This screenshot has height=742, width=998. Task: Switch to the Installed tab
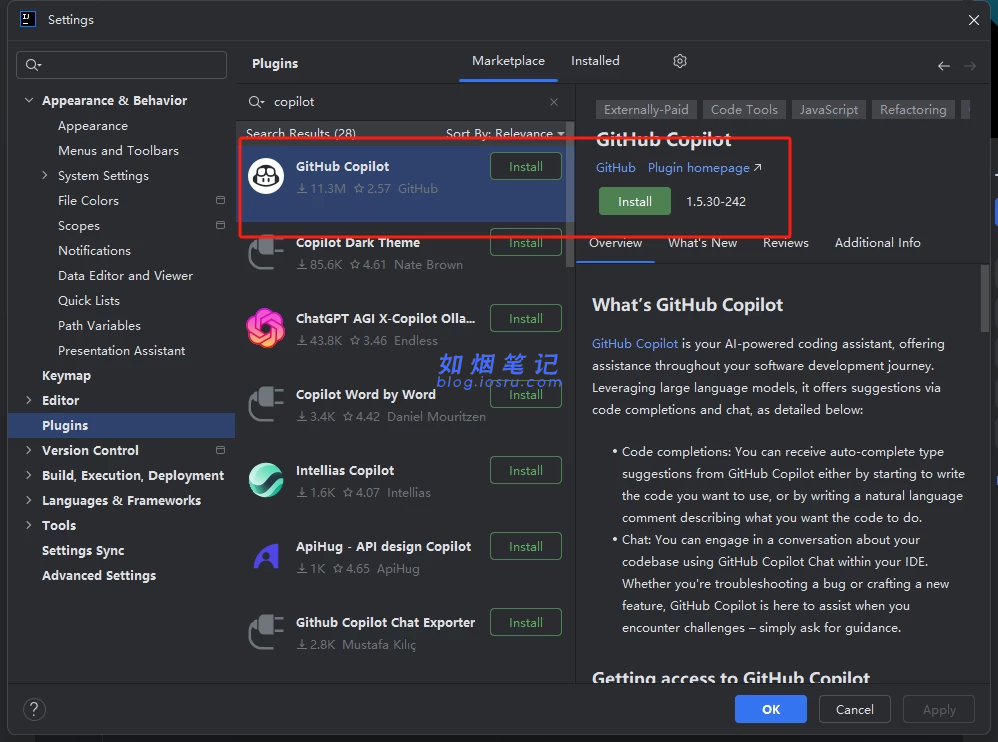click(594, 61)
